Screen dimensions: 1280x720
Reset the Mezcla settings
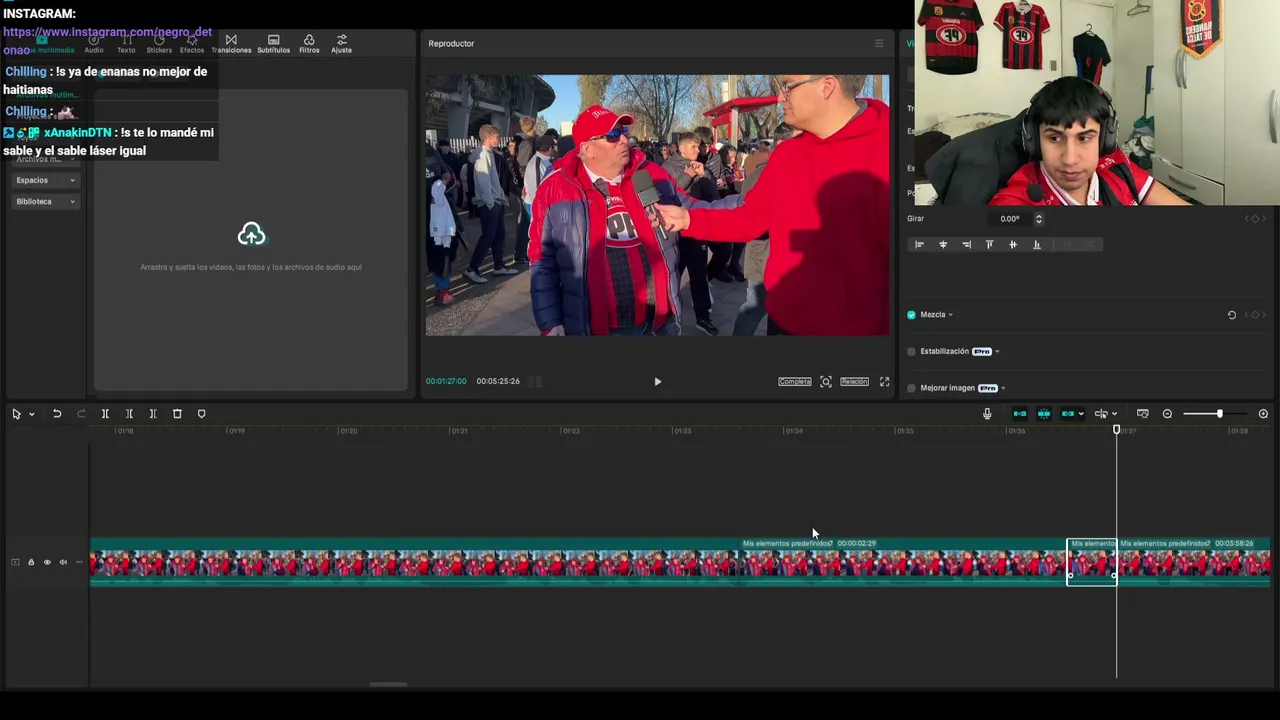[1232, 315]
